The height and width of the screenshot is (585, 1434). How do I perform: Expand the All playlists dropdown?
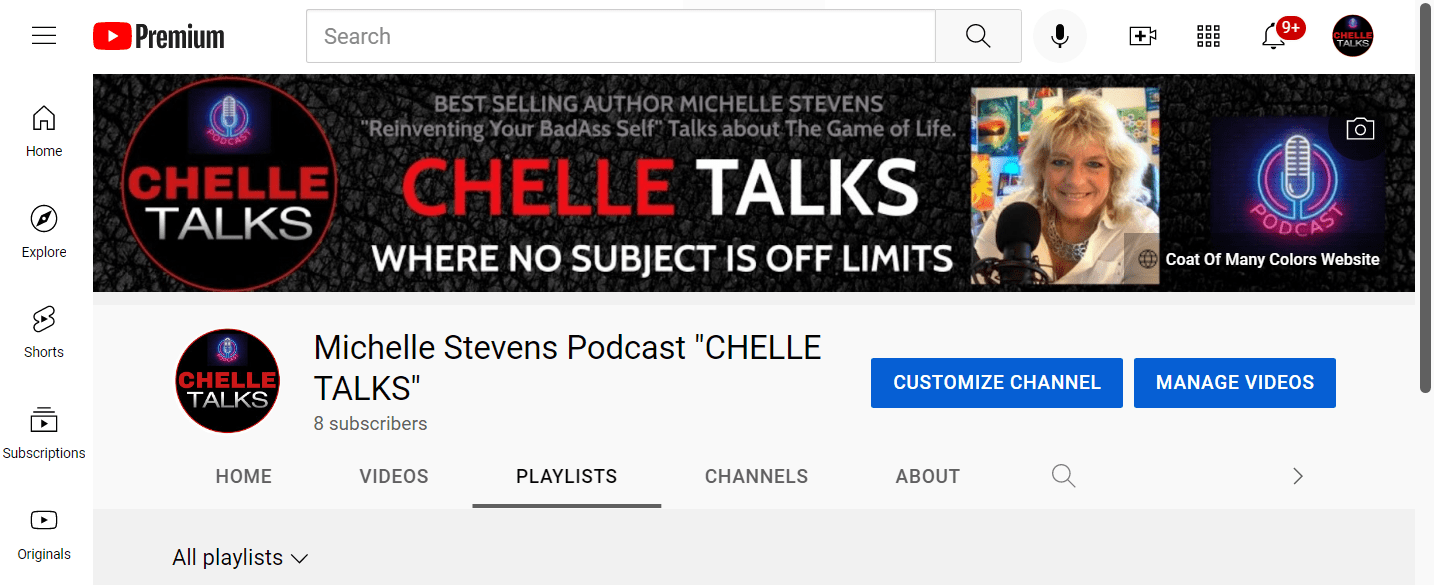point(240,558)
